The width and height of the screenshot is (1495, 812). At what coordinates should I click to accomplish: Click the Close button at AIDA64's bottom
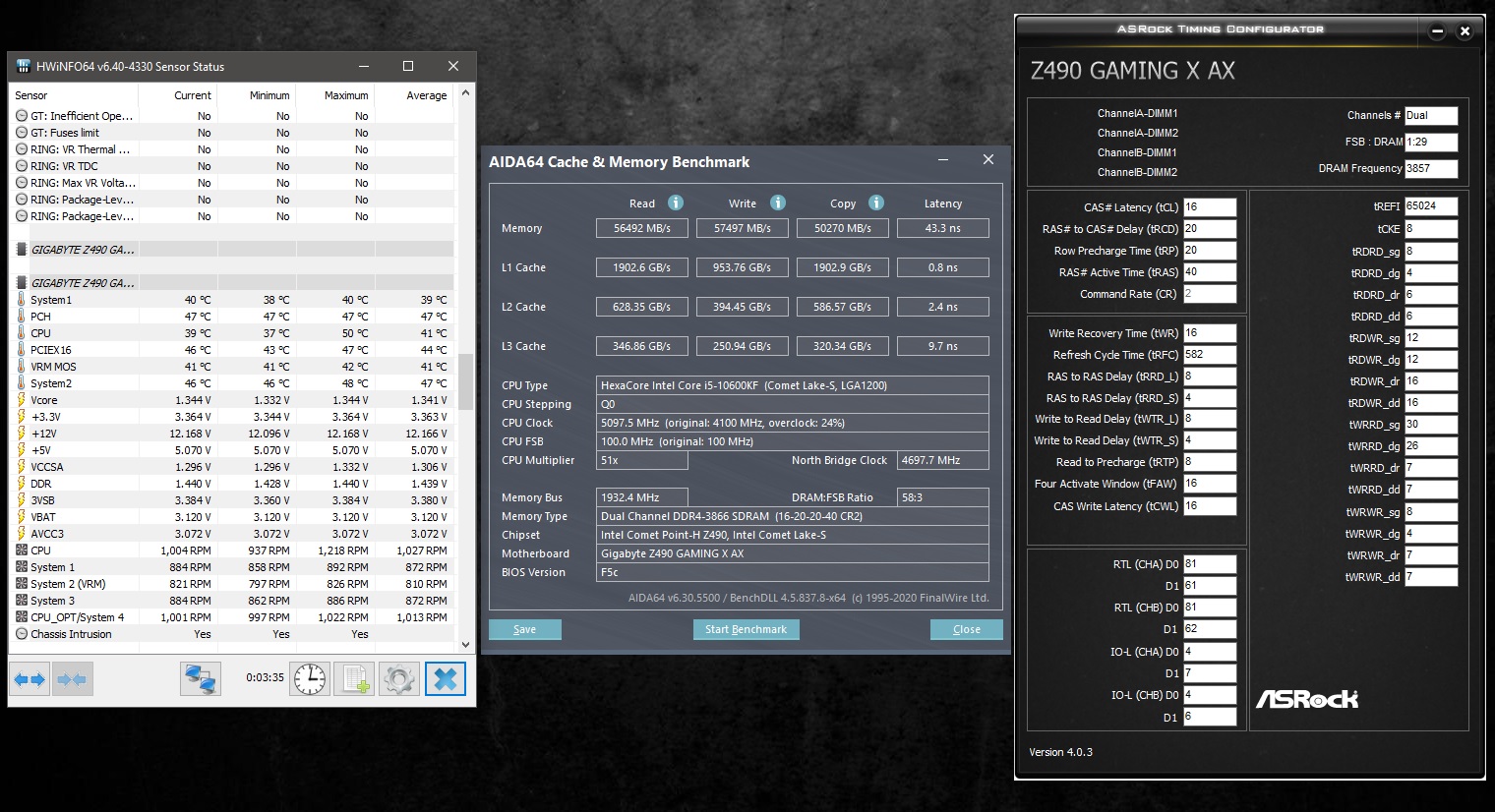[x=967, y=629]
